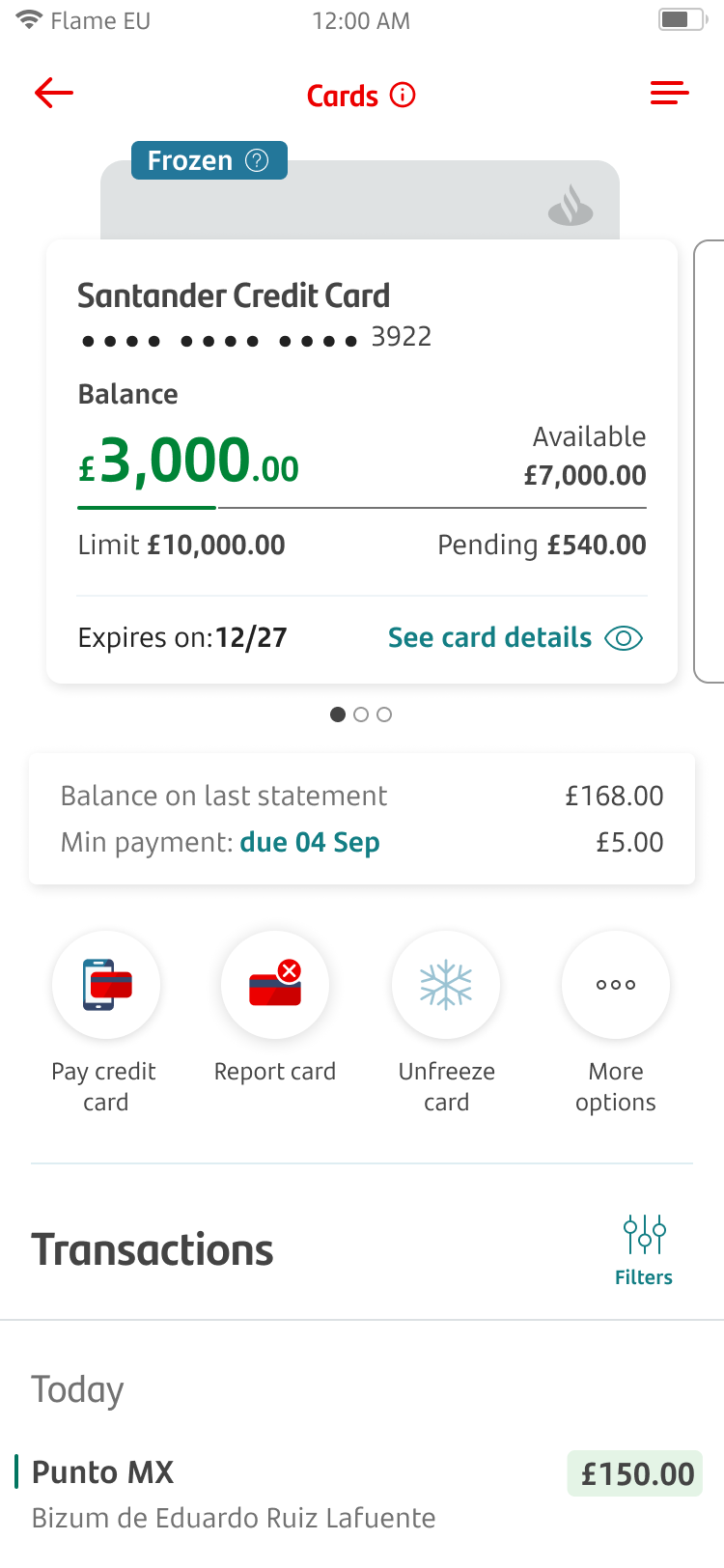Tap the Frozen help question mark
The height and width of the screenshot is (1568, 724).
coord(257,160)
